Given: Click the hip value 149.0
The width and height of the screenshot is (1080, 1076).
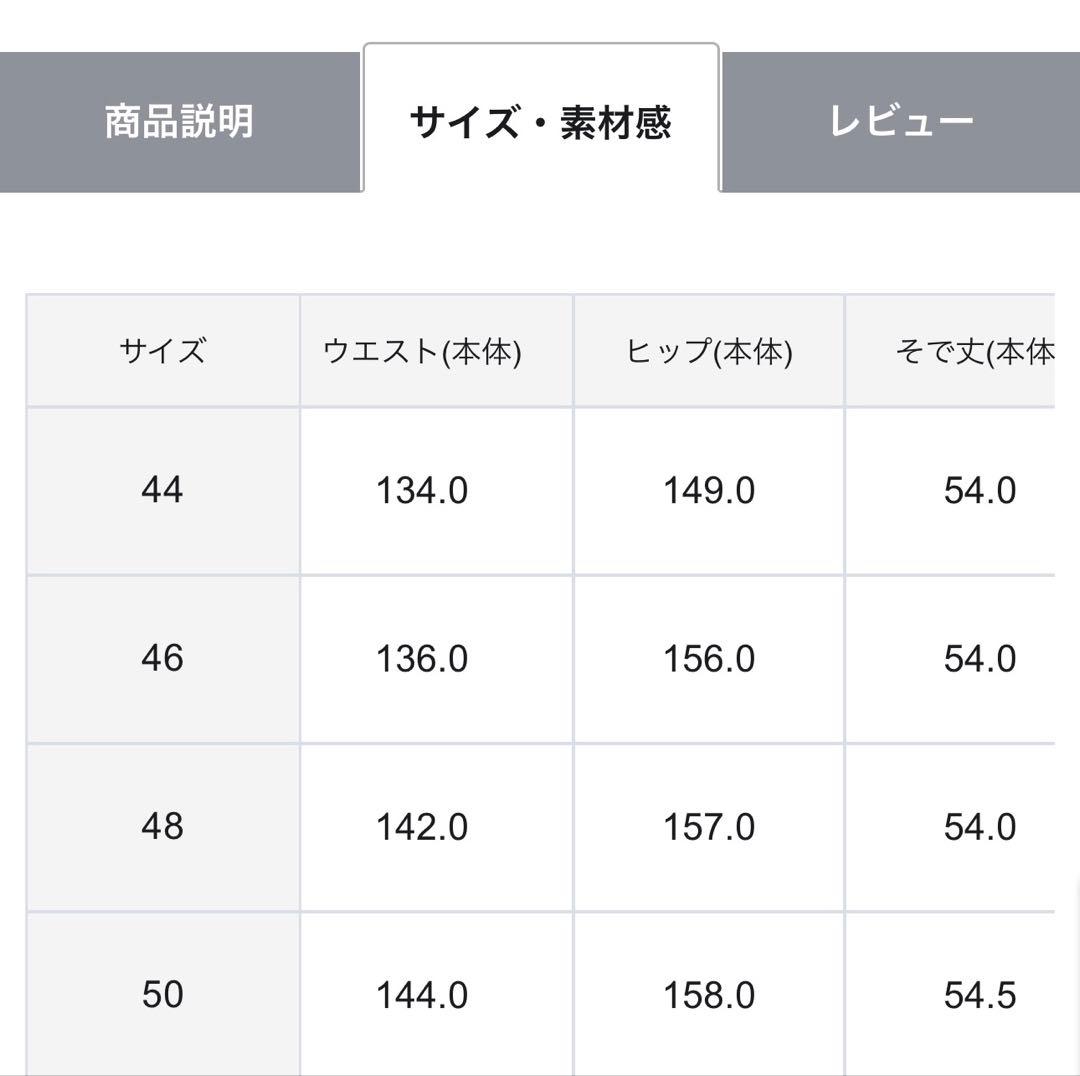Looking at the screenshot, I should (x=708, y=490).
